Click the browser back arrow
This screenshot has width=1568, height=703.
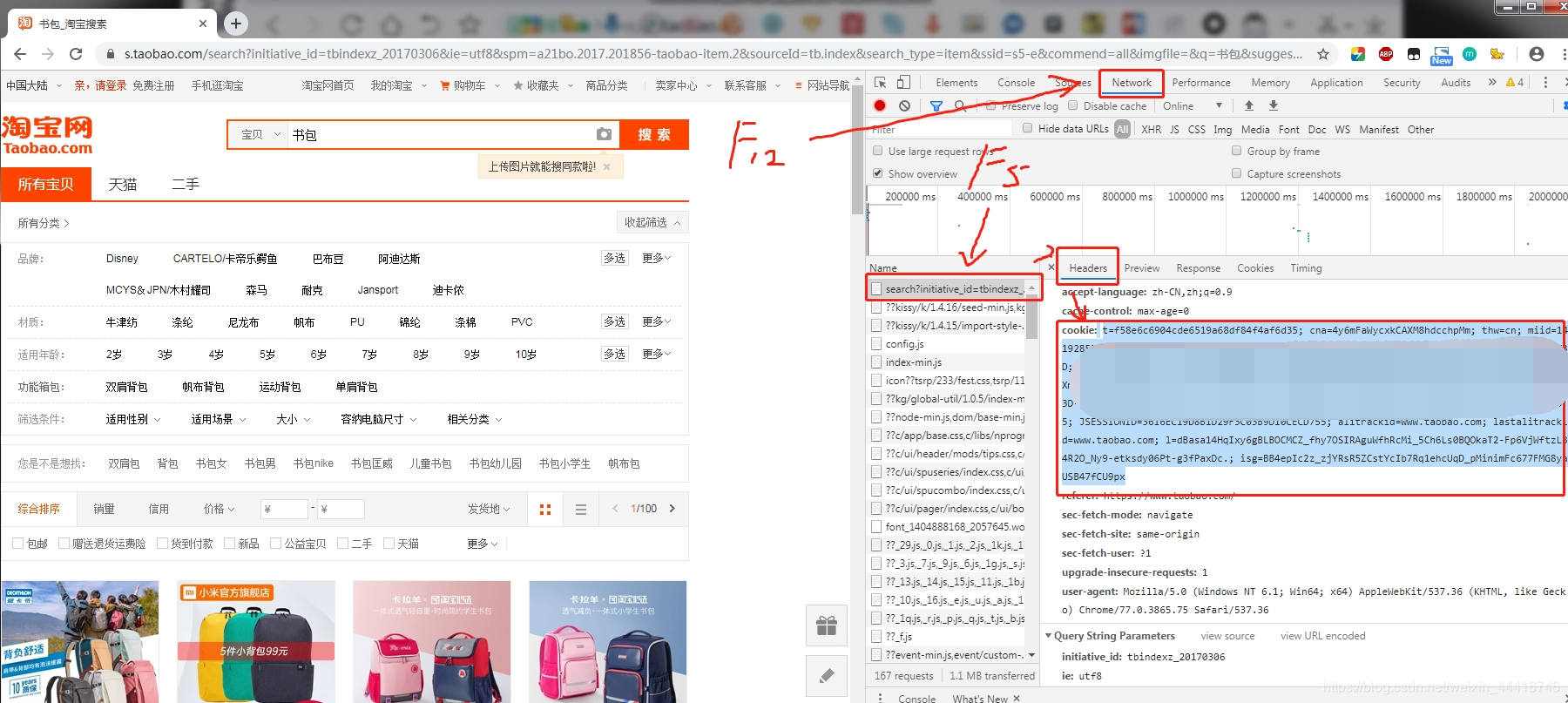pyautogui.click(x=20, y=54)
